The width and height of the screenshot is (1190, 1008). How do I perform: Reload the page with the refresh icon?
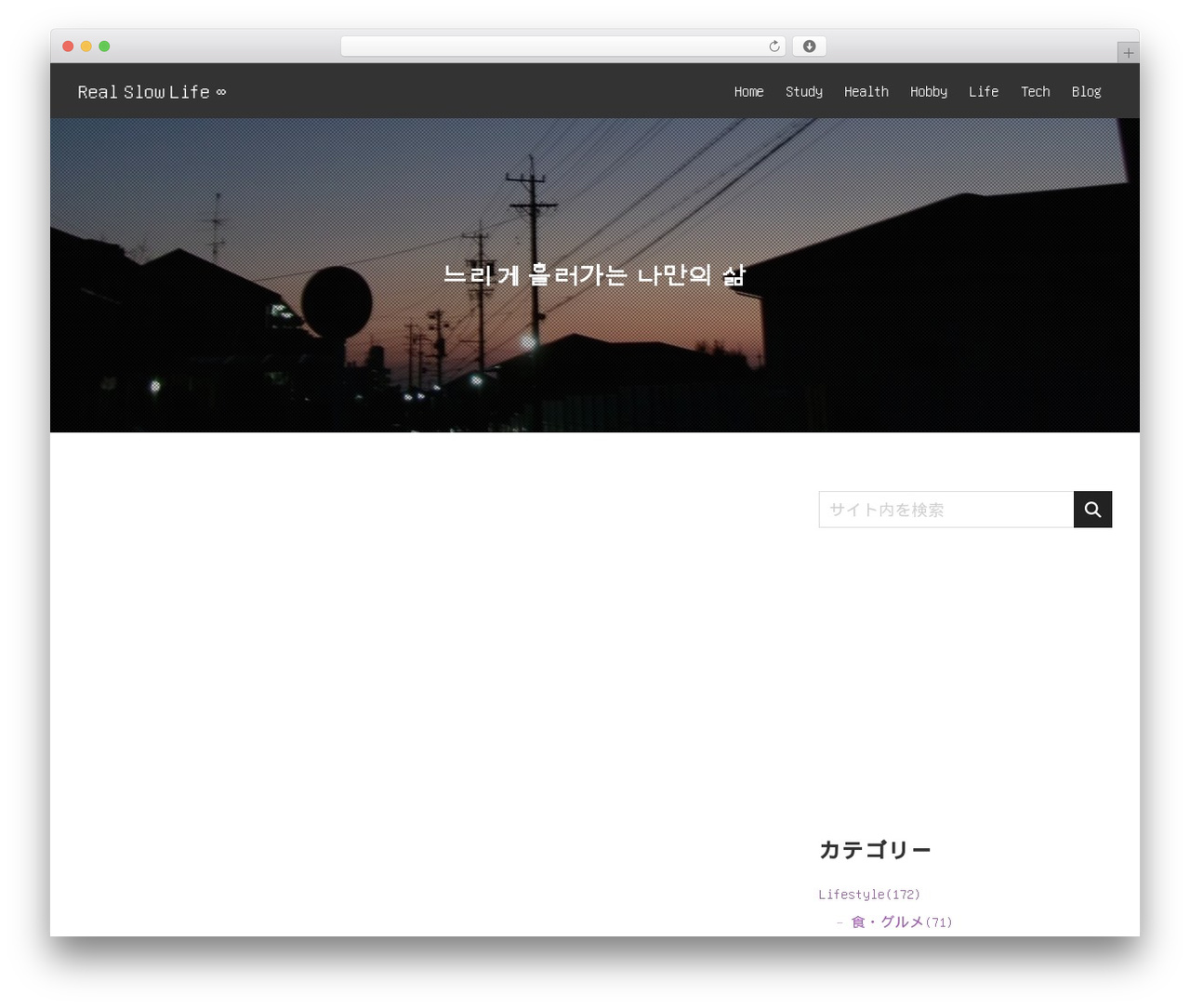(773, 46)
